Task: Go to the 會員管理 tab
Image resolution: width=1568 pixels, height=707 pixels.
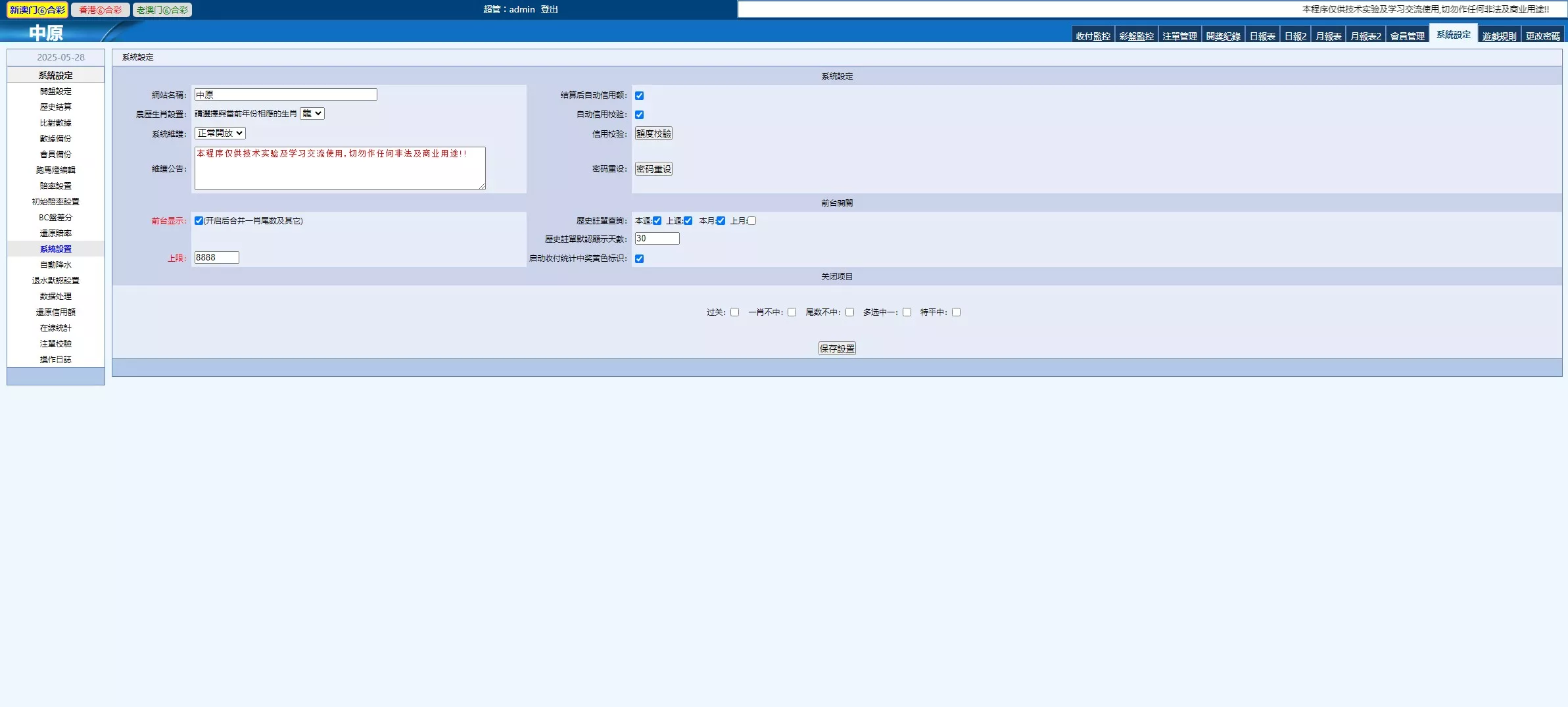Action: (1407, 36)
